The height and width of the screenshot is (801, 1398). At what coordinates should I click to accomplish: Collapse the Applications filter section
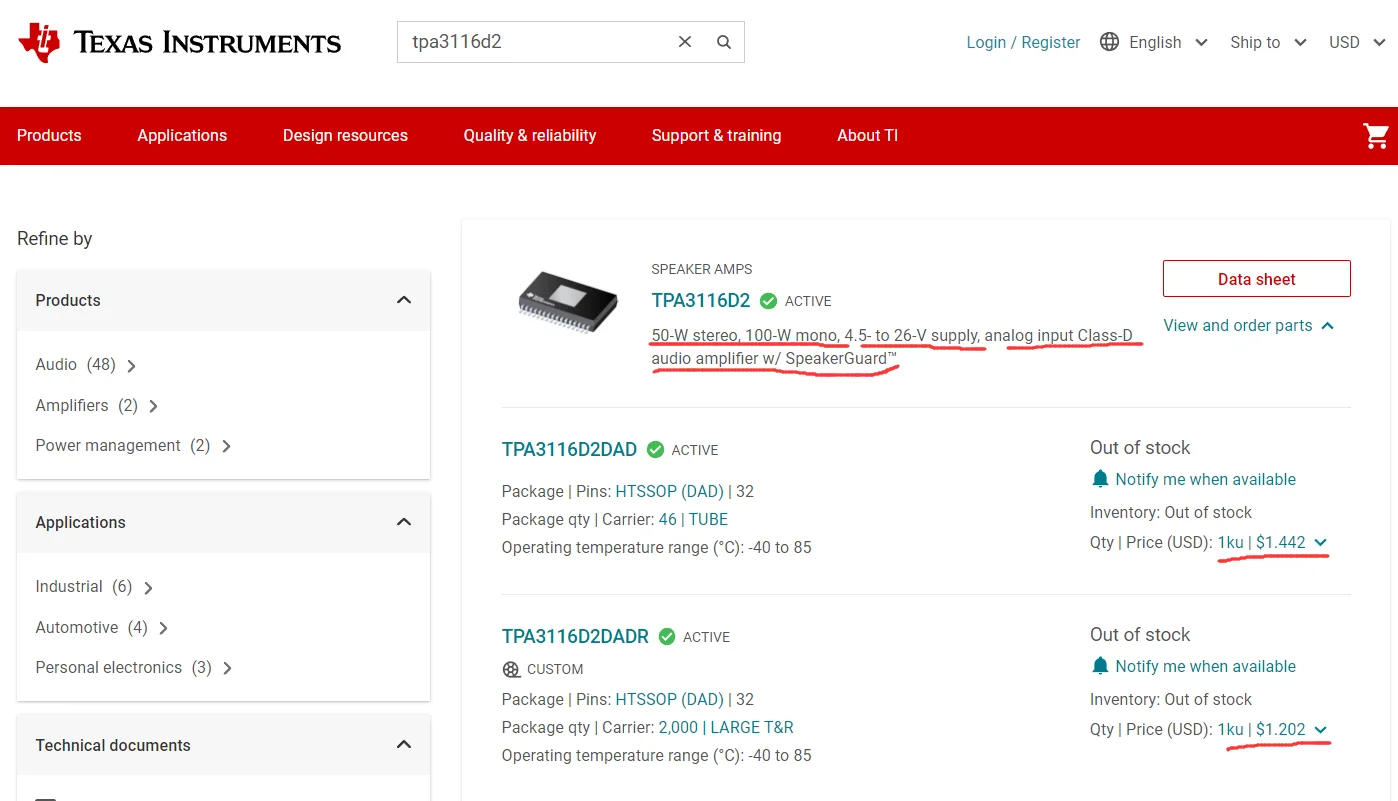tap(404, 522)
